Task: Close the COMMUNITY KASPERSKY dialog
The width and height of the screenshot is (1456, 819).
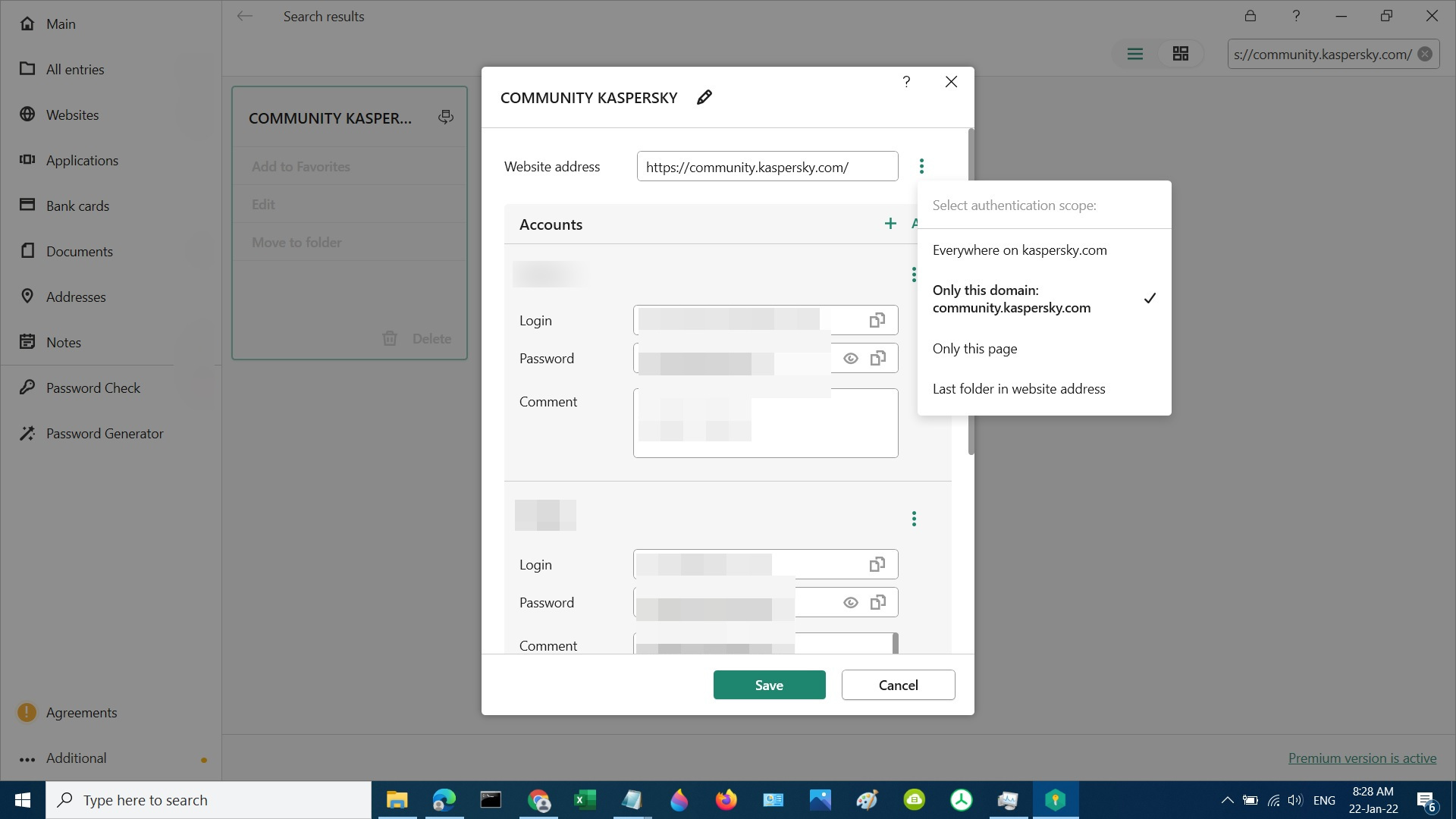Action: click(951, 82)
